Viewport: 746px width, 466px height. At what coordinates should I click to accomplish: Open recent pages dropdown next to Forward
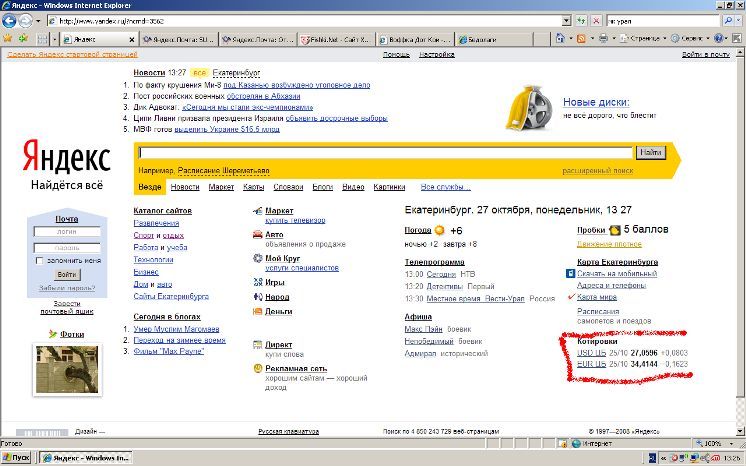coord(38,21)
